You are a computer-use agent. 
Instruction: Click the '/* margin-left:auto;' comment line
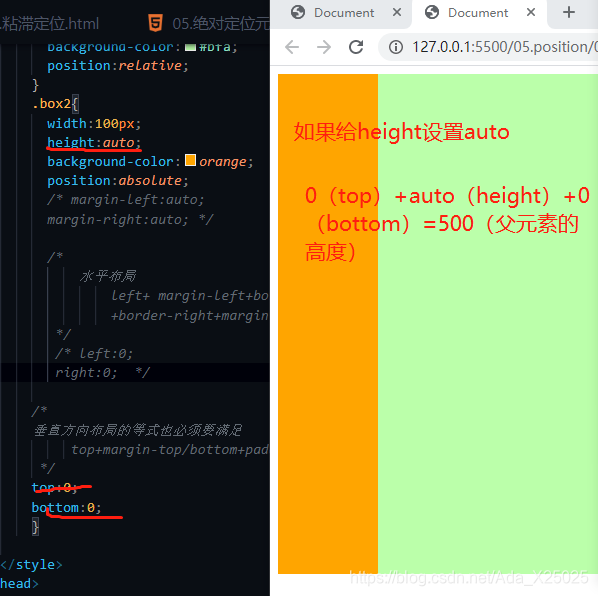(125, 199)
